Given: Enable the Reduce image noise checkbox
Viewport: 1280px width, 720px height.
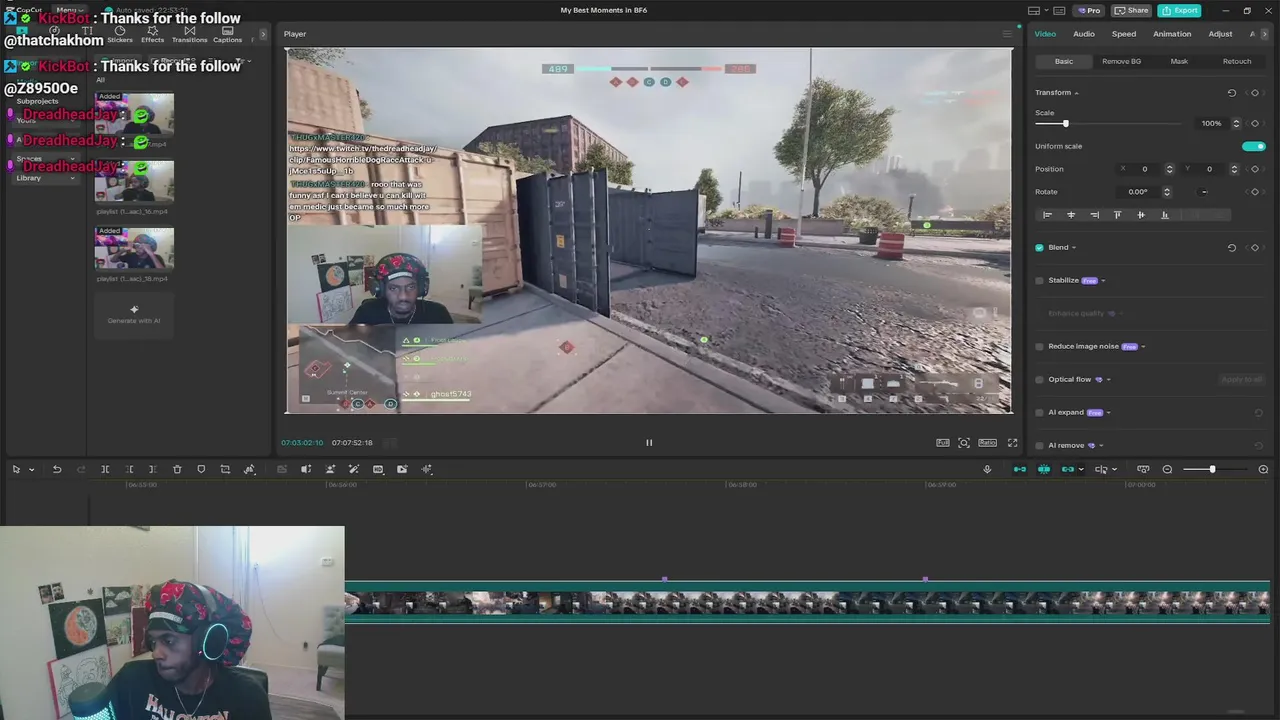Looking at the screenshot, I should coord(1039,347).
